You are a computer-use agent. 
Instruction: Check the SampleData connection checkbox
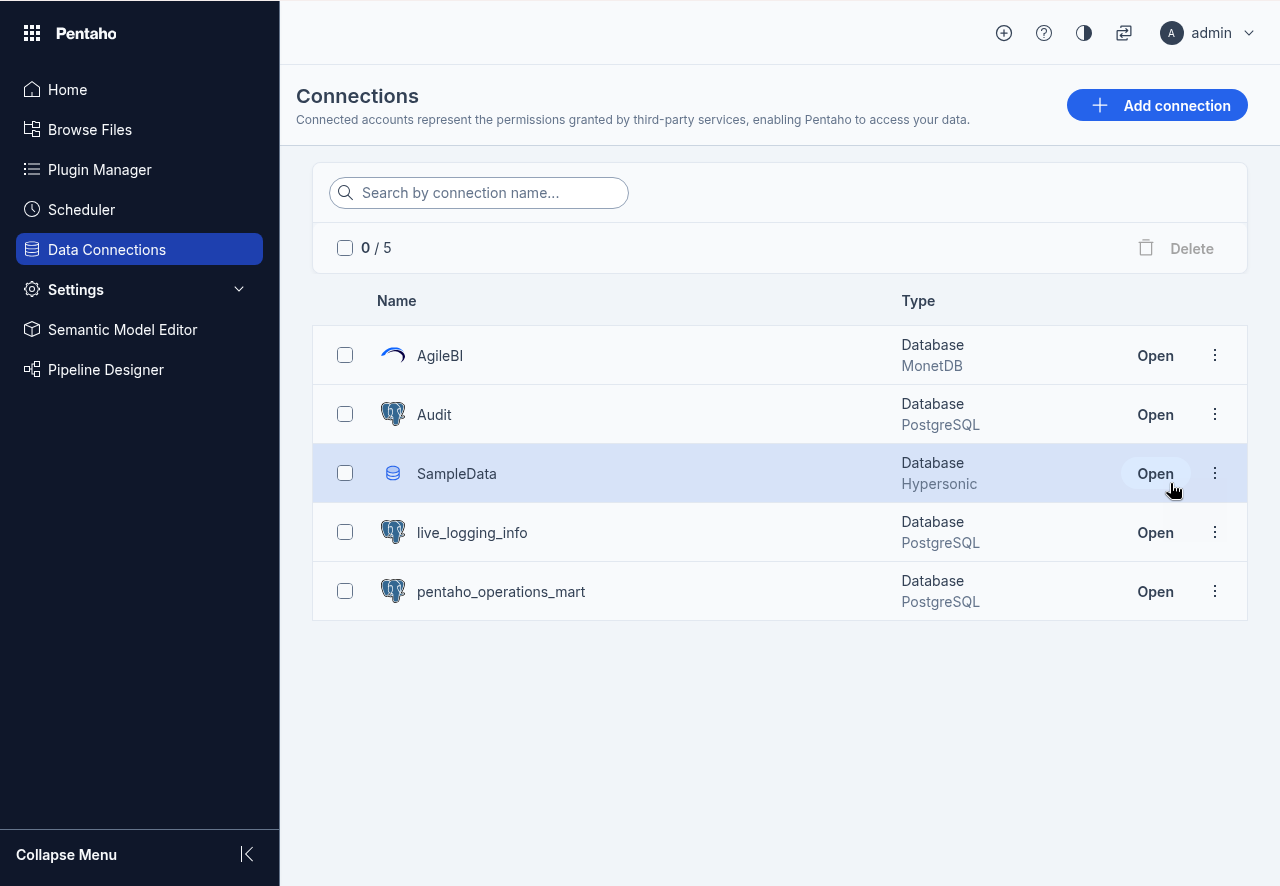point(345,473)
